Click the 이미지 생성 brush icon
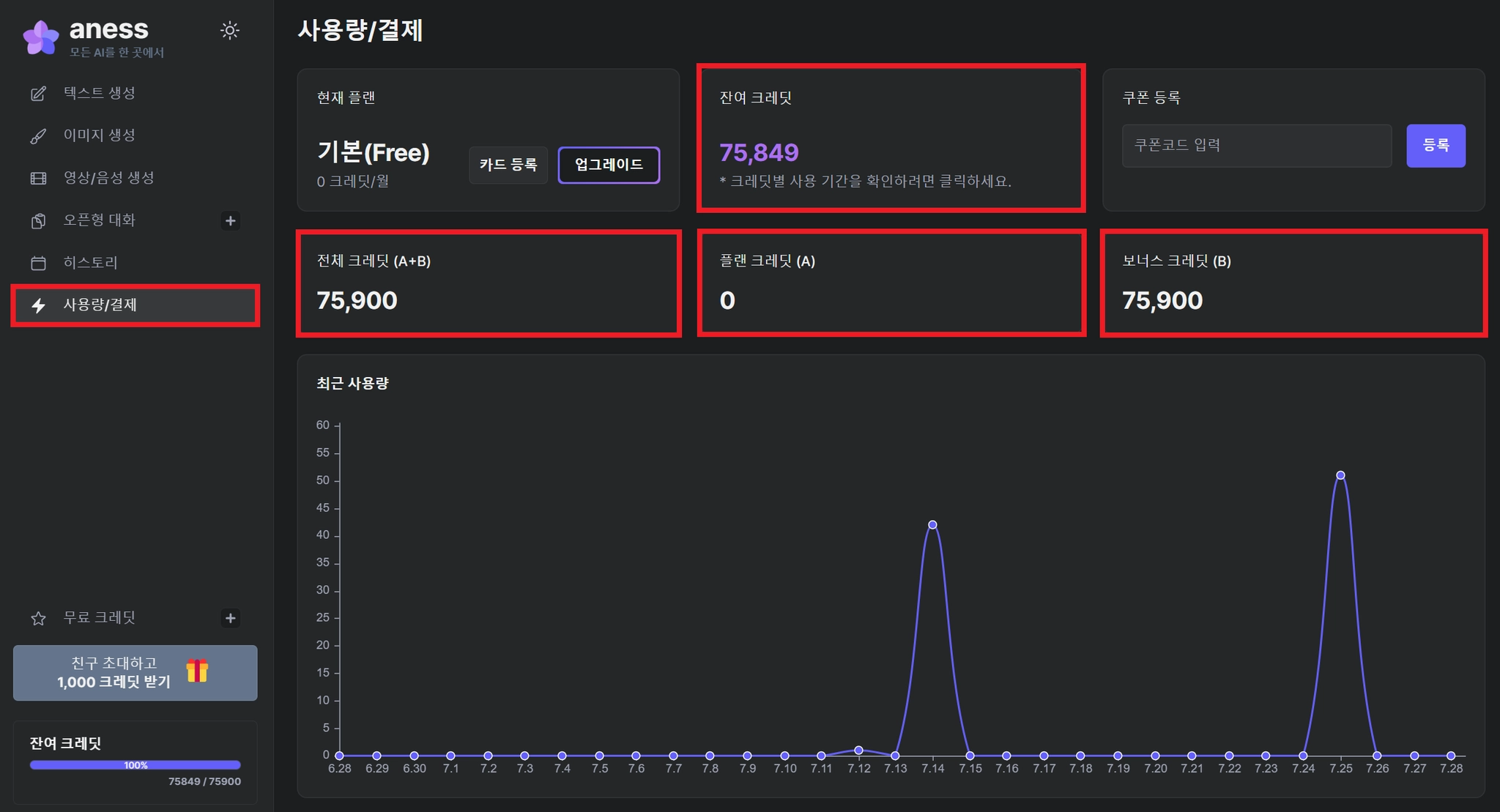This screenshot has height=812, width=1500. click(38, 136)
